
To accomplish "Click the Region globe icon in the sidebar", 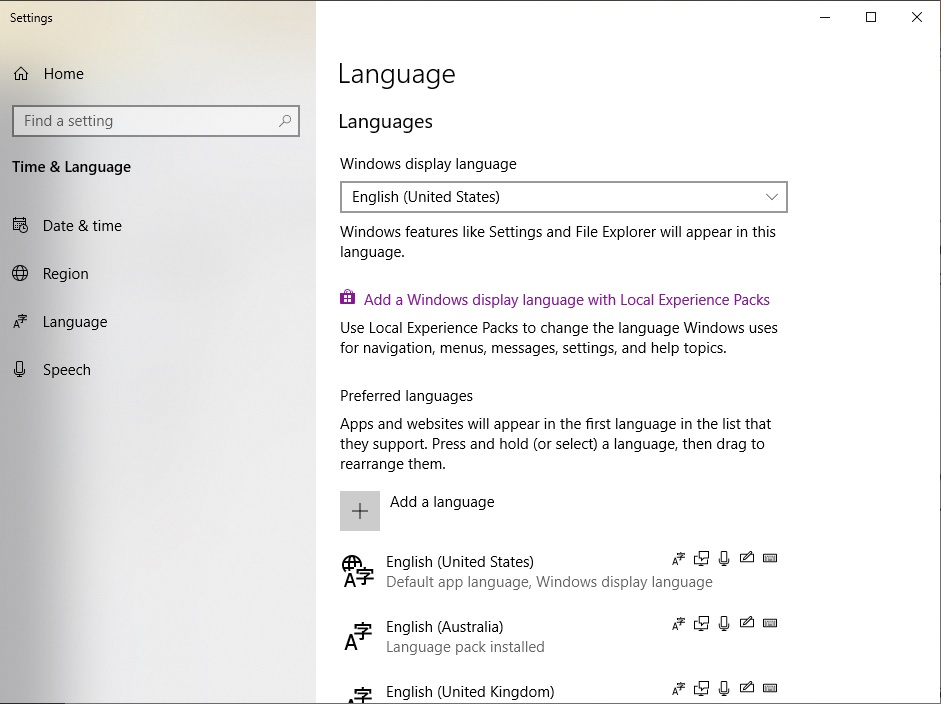I will pyautogui.click(x=20, y=273).
